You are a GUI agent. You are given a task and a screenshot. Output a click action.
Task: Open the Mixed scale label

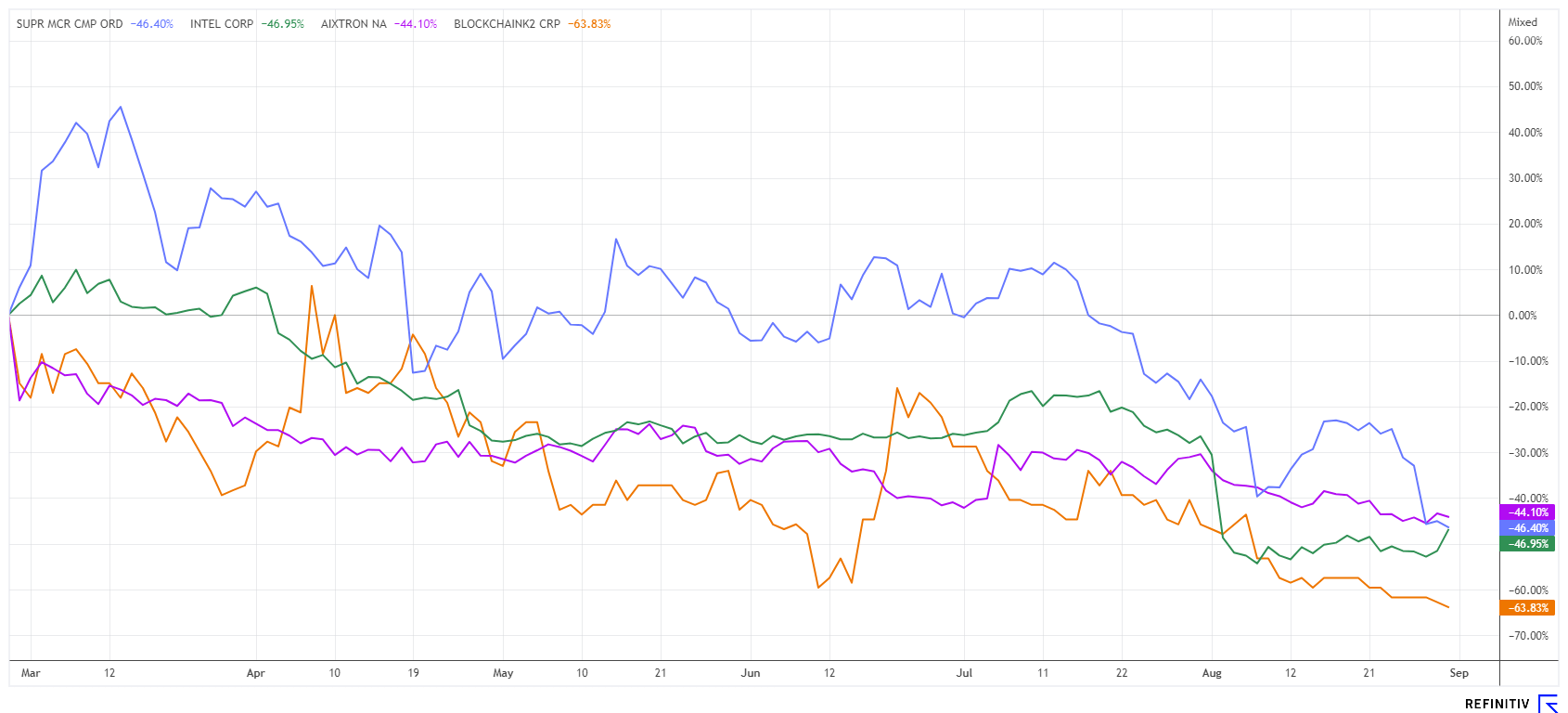click(x=1523, y=22)
